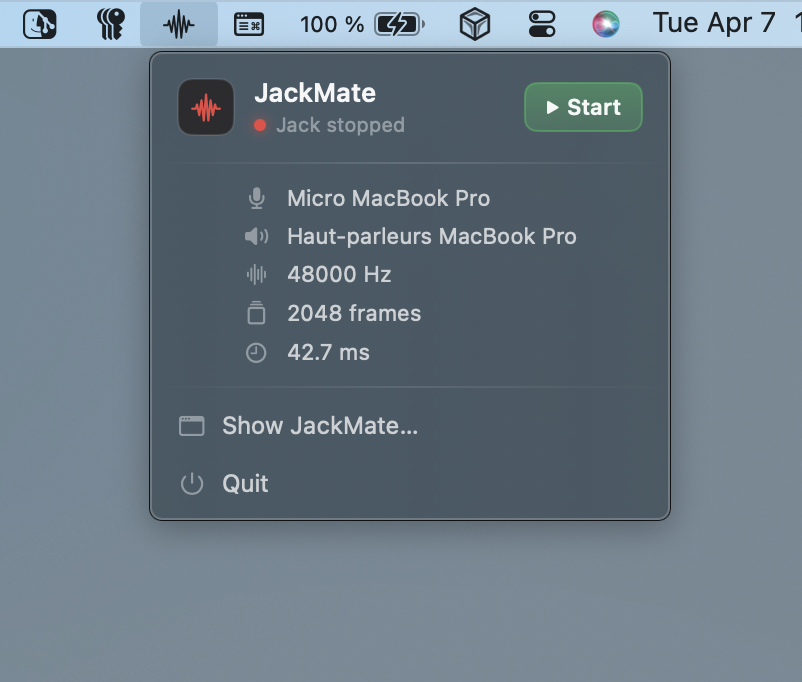Click the microphone input device icon
The image size is (802, 682).
(257, 199)
